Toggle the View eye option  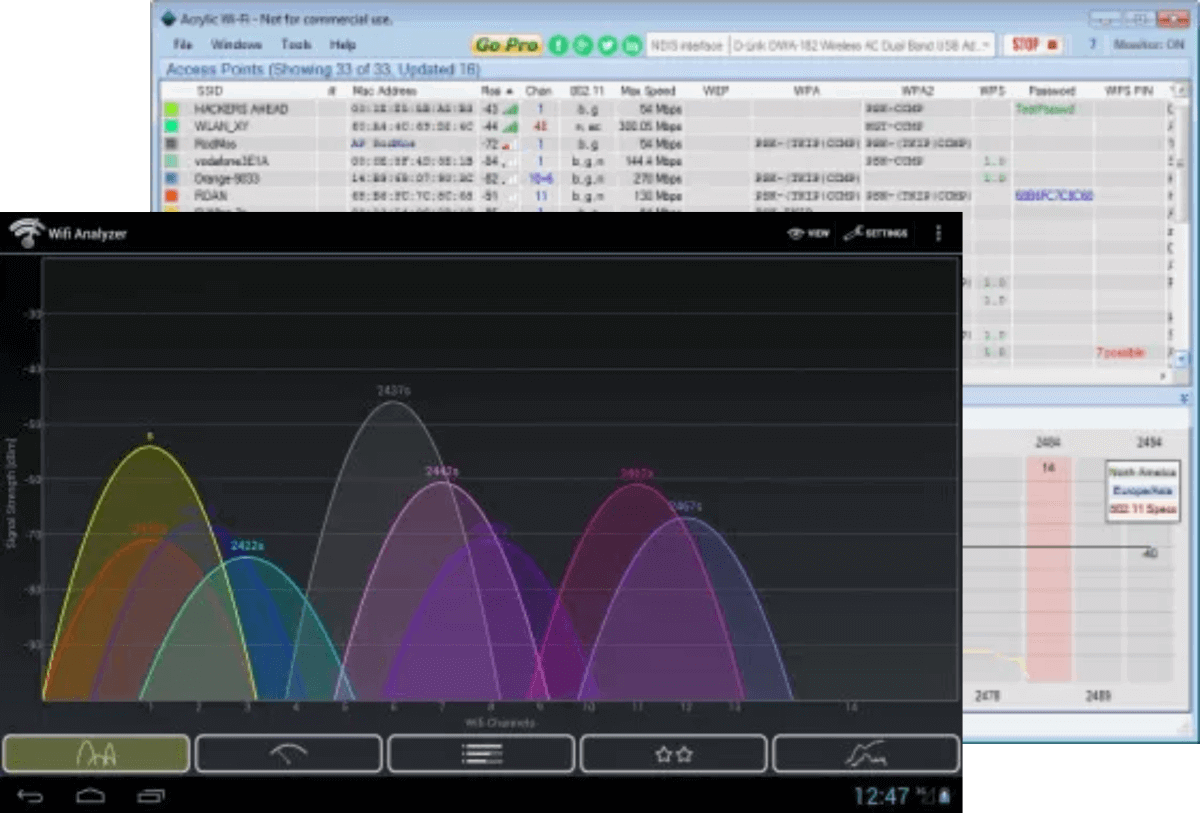click(809, 233)
